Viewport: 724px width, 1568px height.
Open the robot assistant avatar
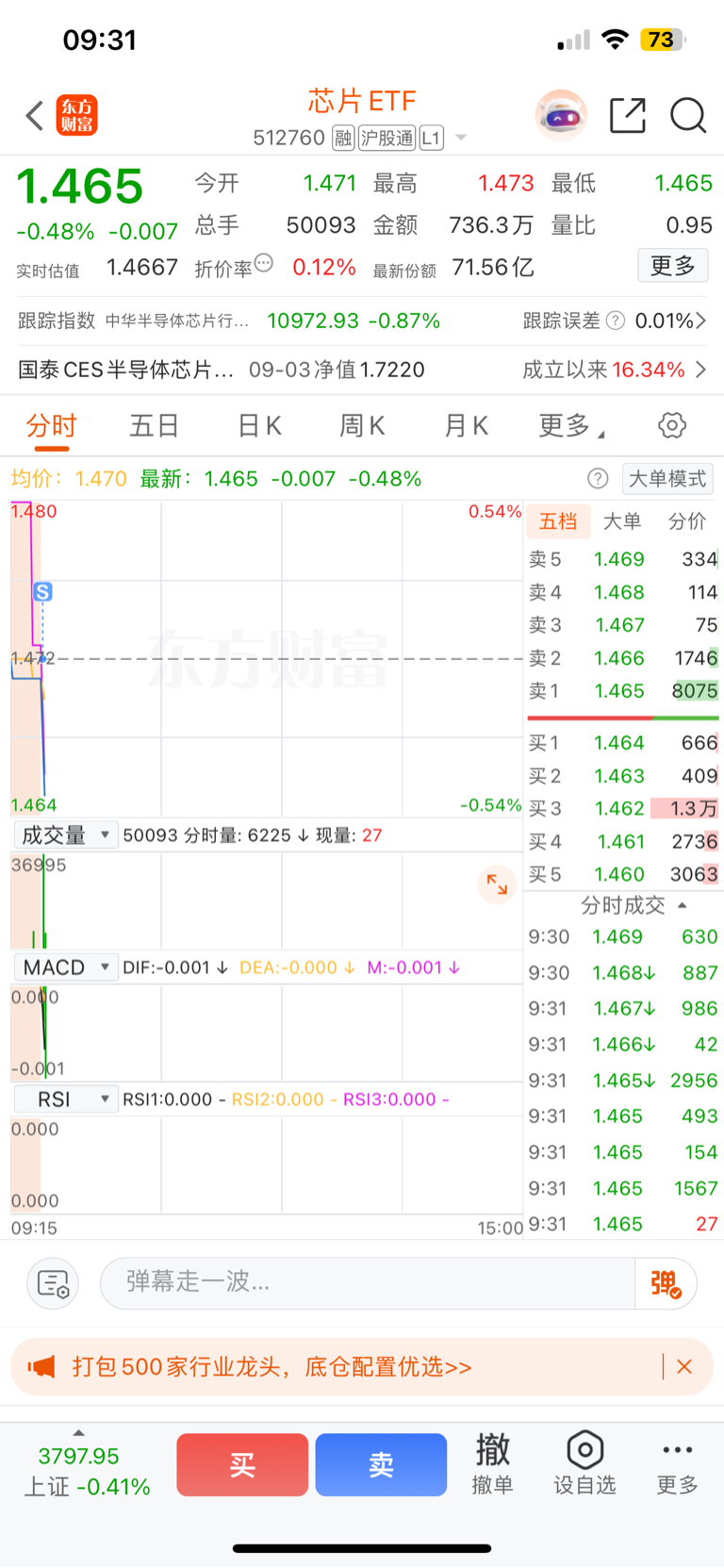[561, 115]
